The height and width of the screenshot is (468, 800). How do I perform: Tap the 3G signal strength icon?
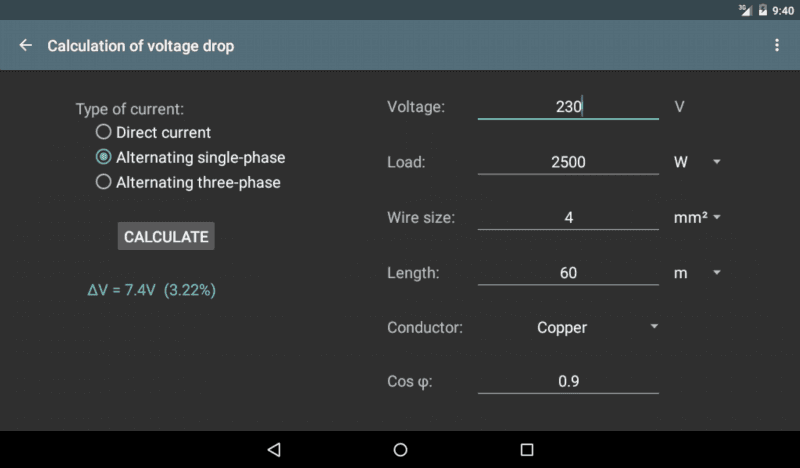pyautogui.click(x=745, y=10)
